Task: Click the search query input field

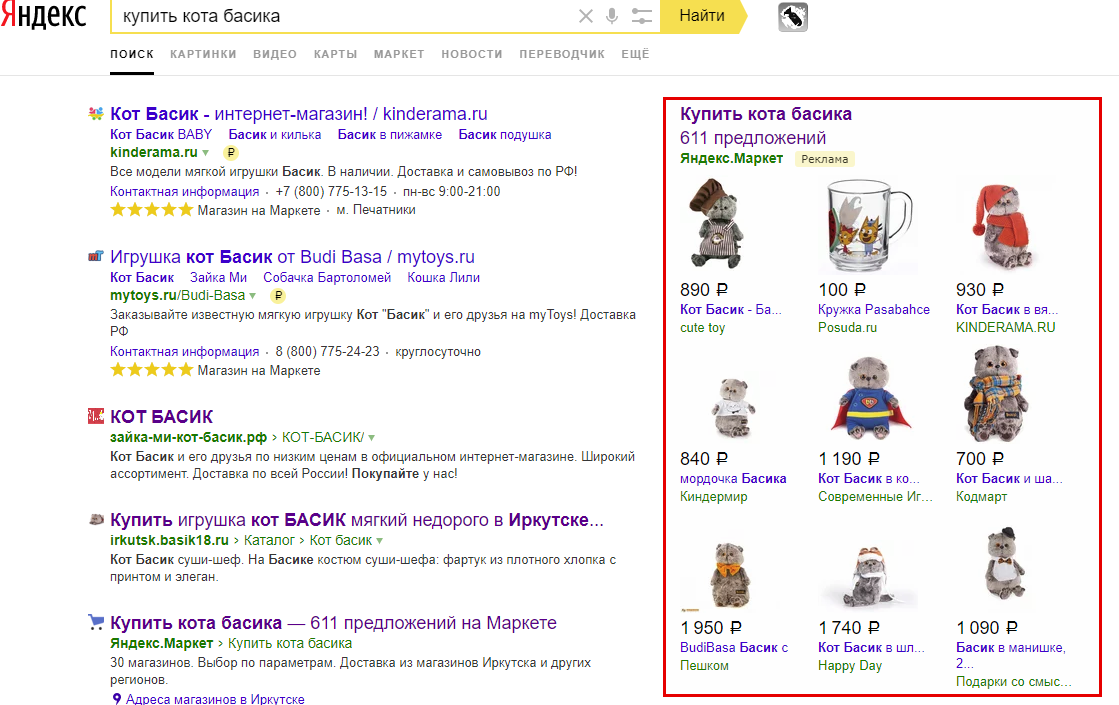Action: tap(343, 16)
